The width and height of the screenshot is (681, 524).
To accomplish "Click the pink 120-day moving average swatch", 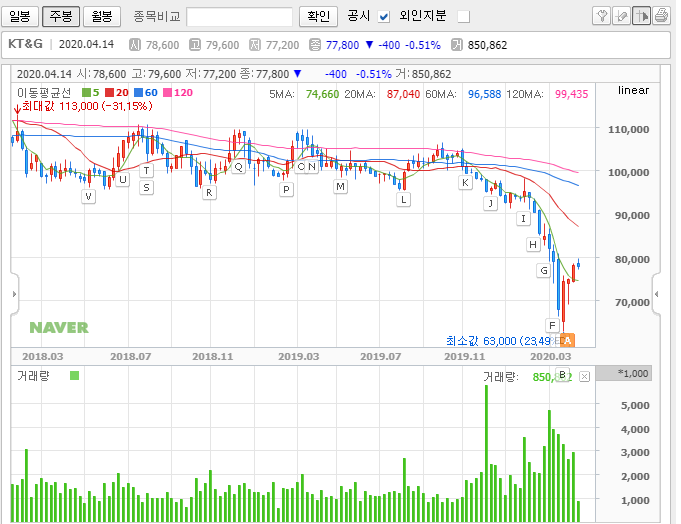I will (168, 92).
